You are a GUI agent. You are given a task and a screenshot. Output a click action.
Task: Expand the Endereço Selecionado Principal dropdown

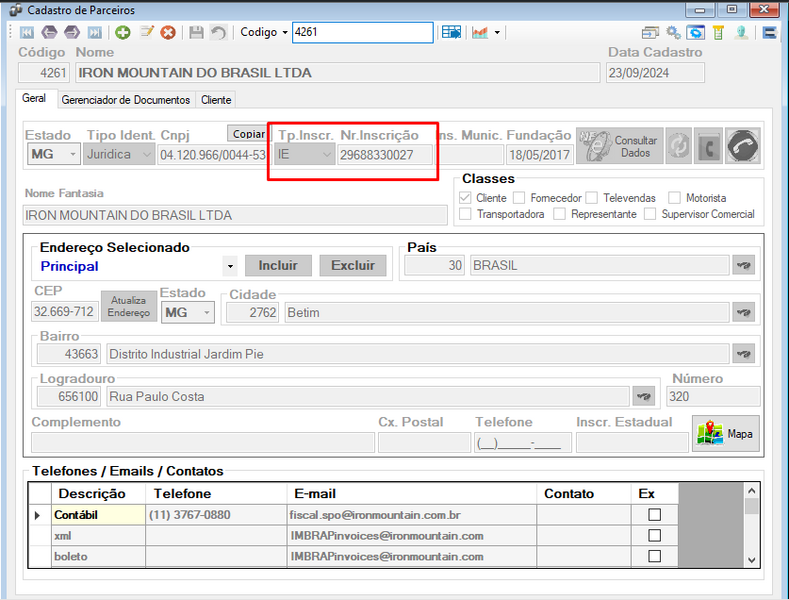[x=230, y=266]
